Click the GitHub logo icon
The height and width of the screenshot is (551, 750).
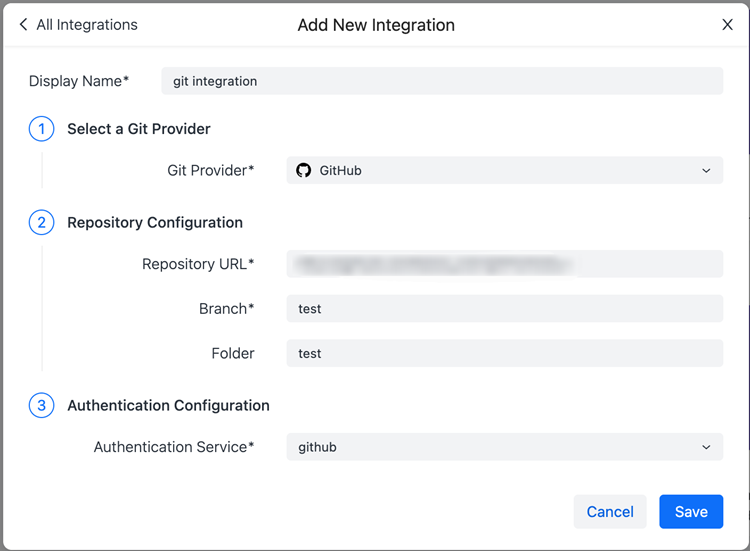tap(304, 171)
